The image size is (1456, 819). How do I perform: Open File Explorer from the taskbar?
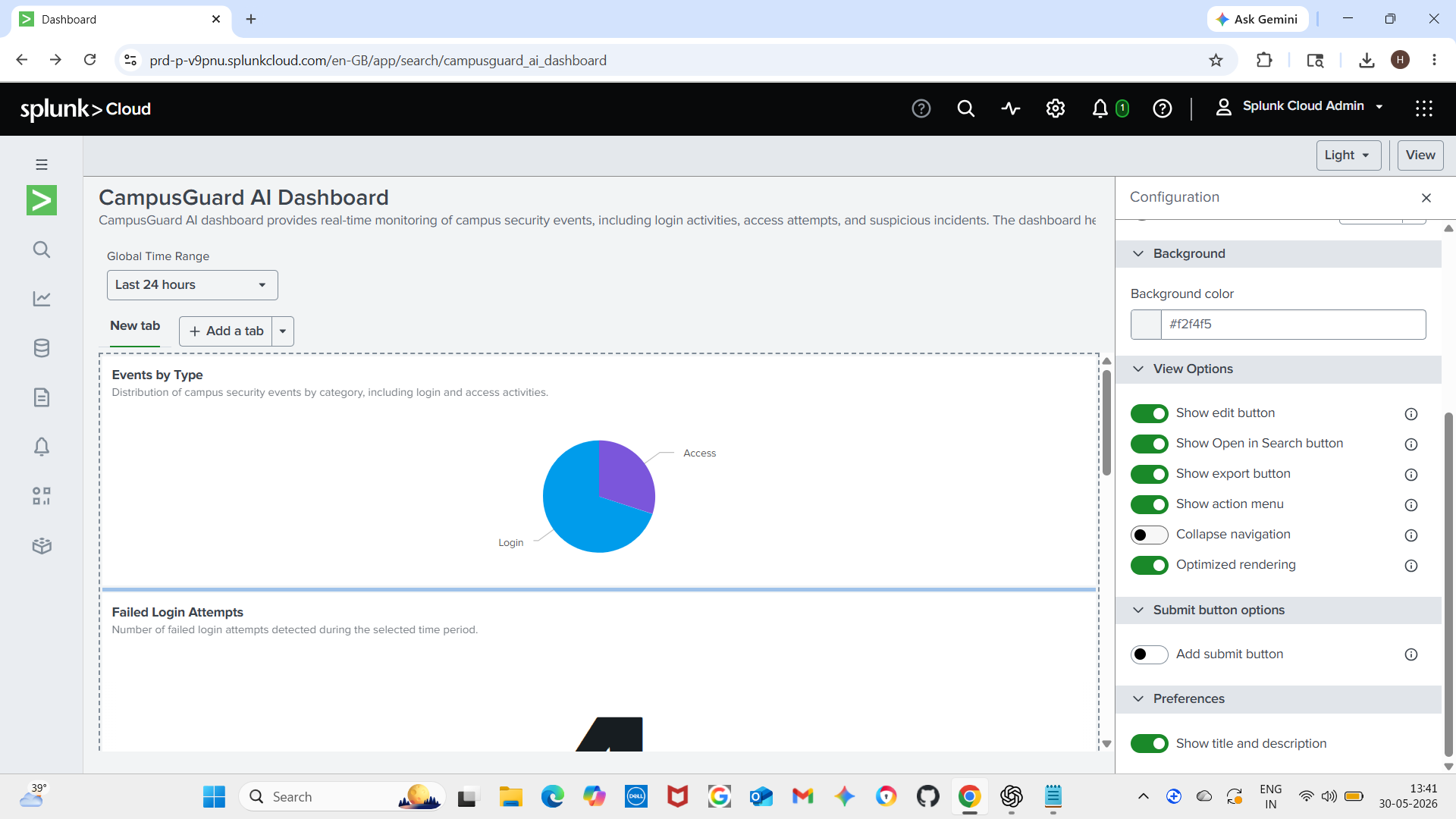tap(511, 796)
